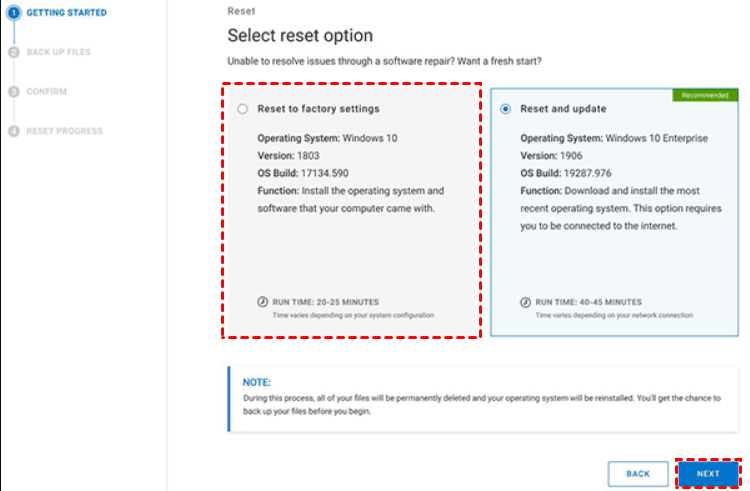Click the clock icon beside 20-25 minutes run time
The width and height of the screenshot is (750, 491).
pos(262,301)
